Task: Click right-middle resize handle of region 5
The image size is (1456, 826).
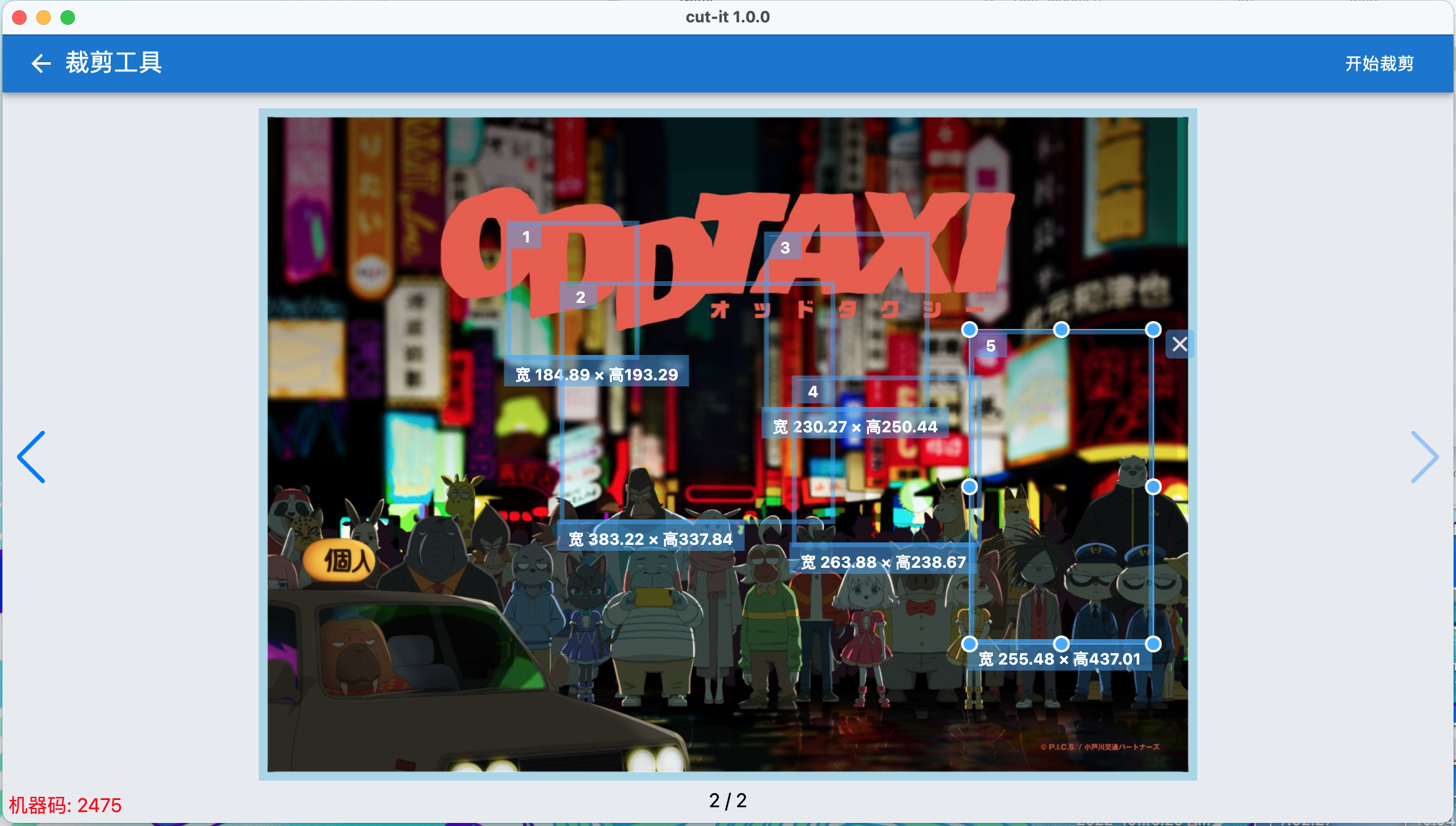Action: pos(1153,487)
